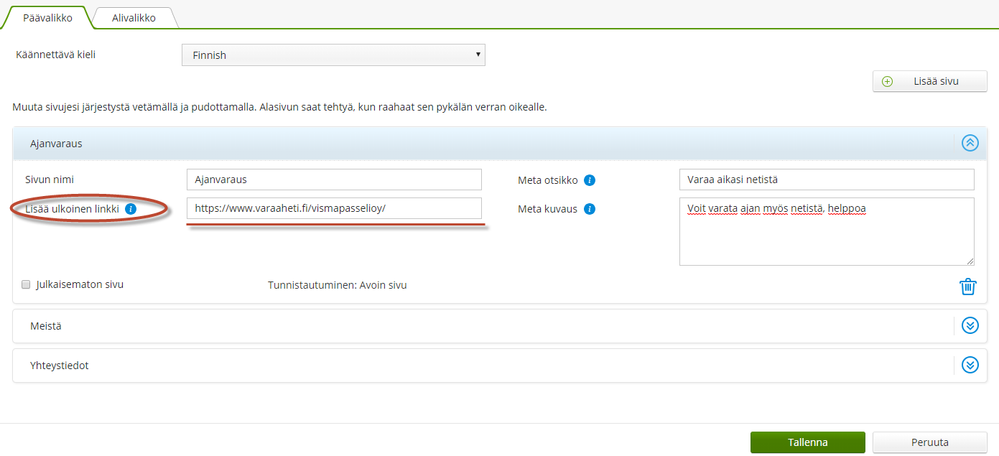
Task: Open the Käännettävä kieli dropdown
Action: tap(334, 55)
